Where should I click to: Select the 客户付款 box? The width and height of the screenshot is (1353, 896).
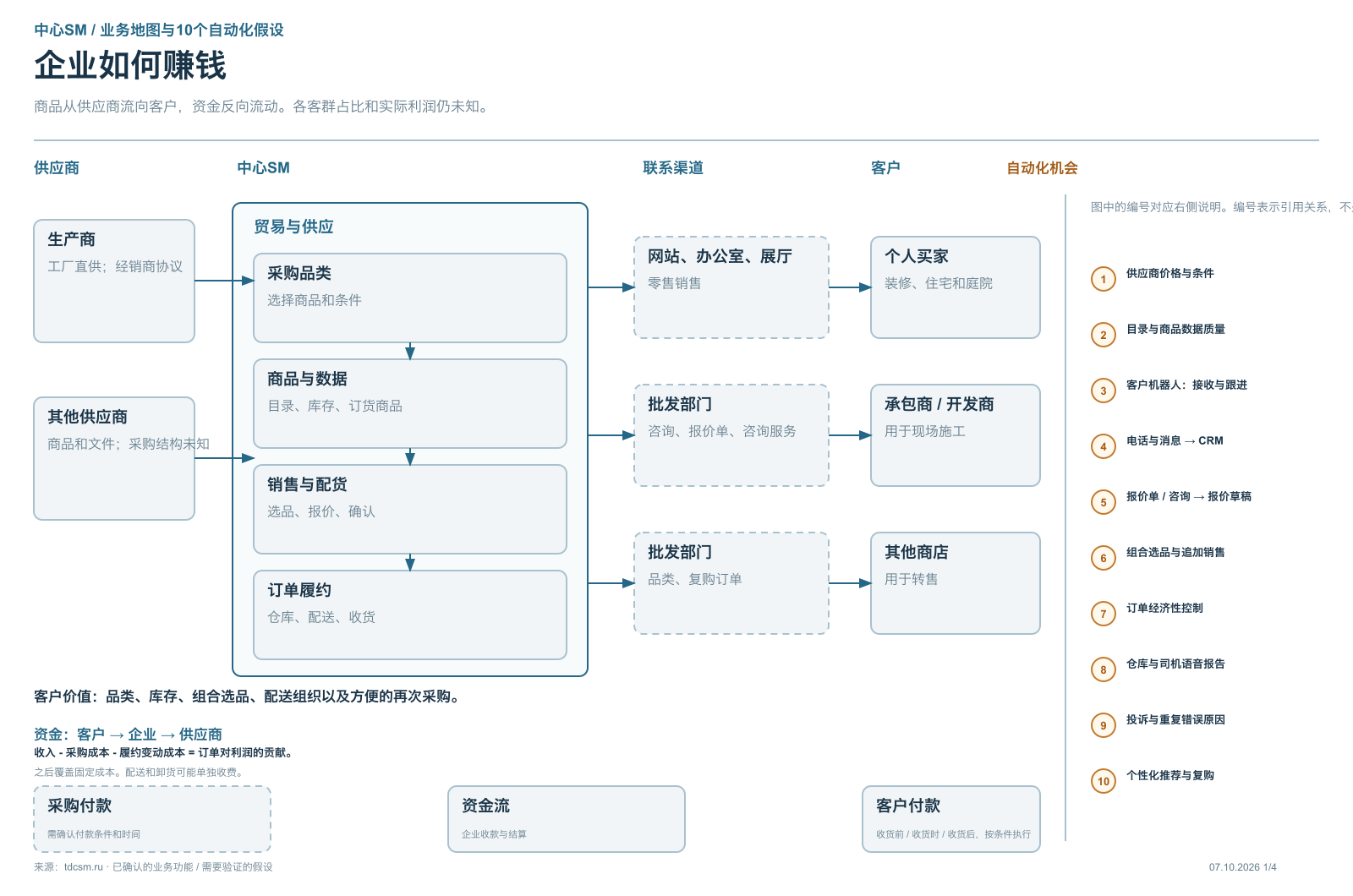(x=951, y=819)
